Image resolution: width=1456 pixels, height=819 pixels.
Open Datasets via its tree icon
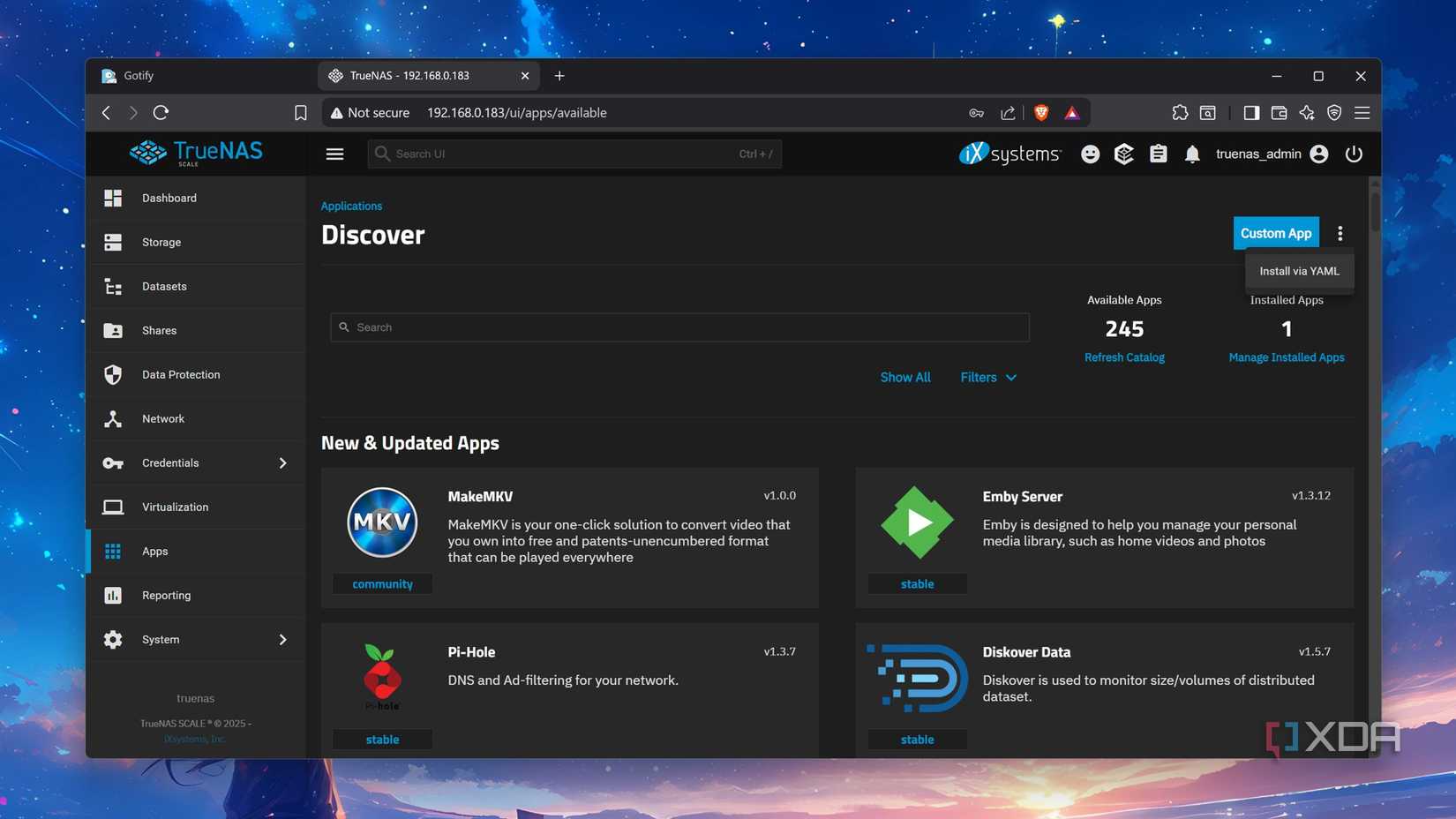point(113,286)
